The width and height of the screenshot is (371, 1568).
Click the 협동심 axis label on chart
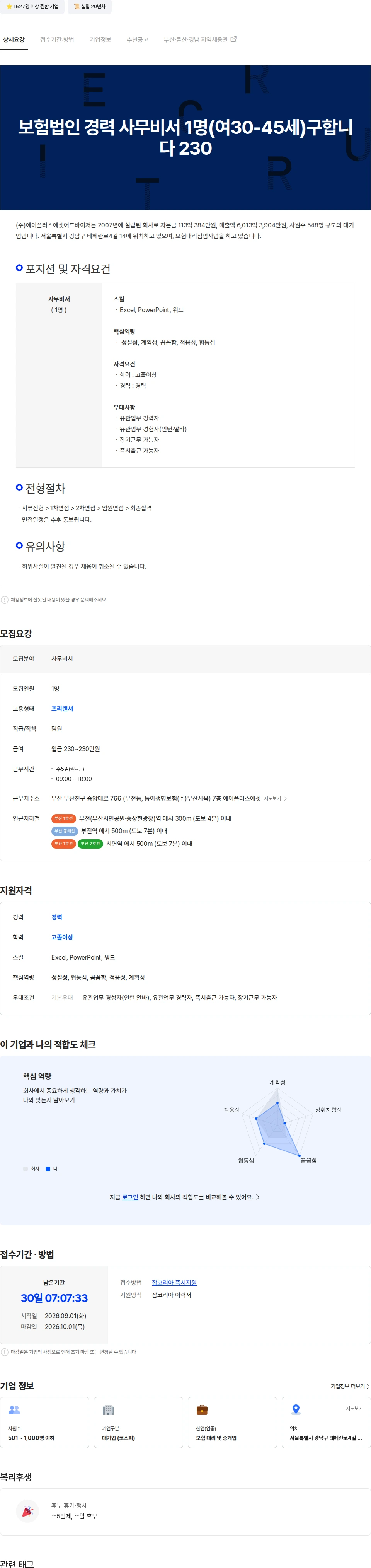tap(246, 1160)
